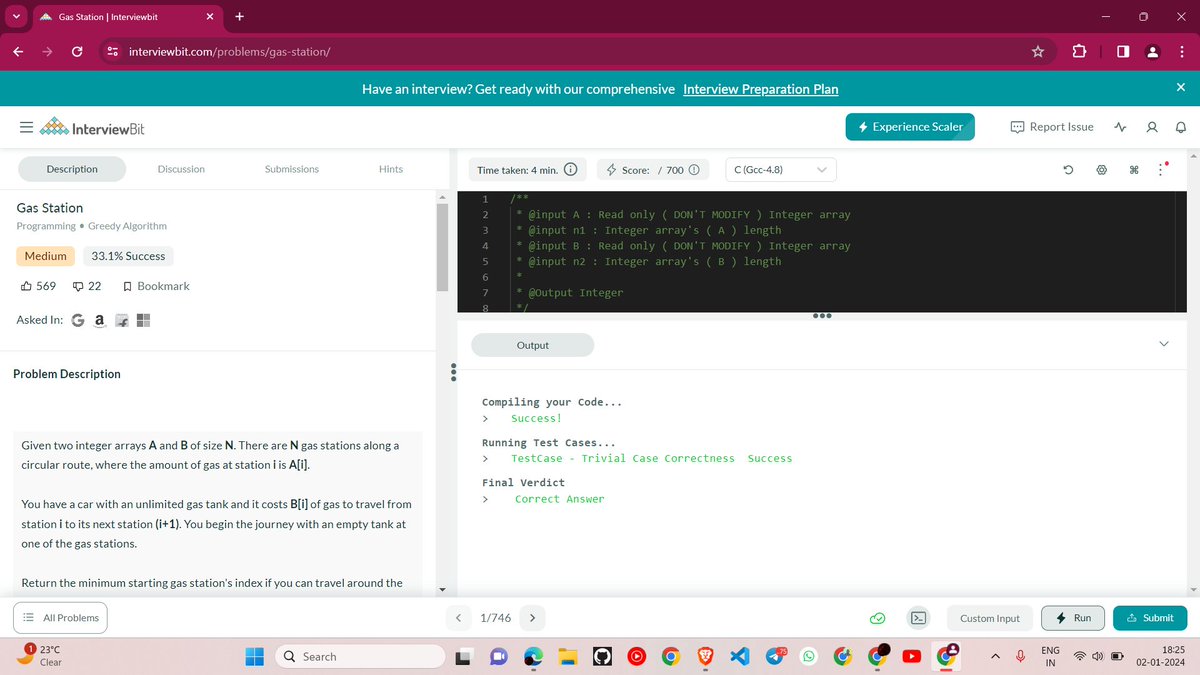Switch to the Submissions tab

pos(291,169)
